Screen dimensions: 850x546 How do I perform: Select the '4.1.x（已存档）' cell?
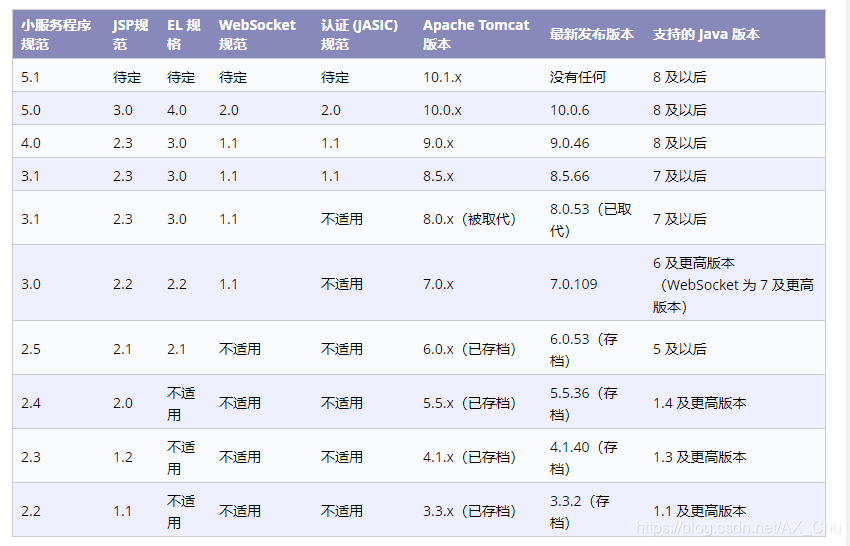coord(469,457)
